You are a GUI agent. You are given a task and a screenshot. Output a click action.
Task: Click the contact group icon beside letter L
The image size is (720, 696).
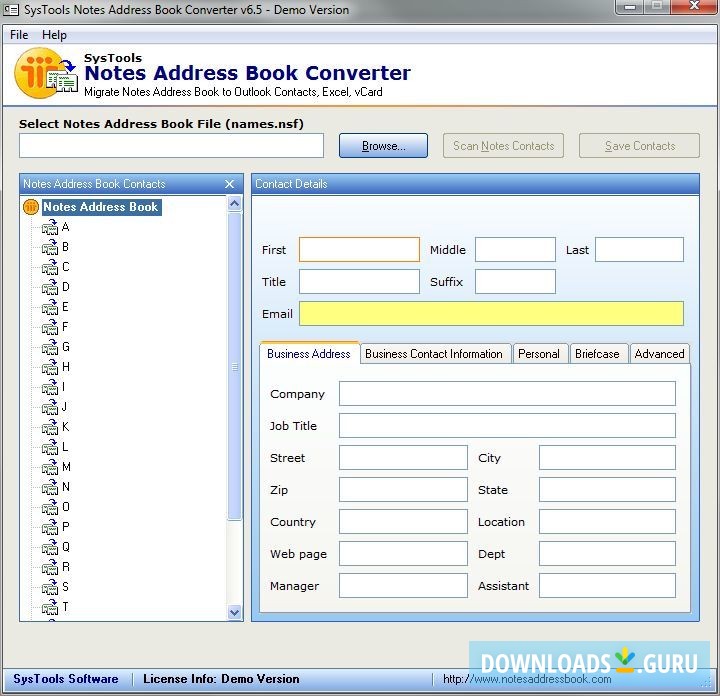(x=50, y=447)
